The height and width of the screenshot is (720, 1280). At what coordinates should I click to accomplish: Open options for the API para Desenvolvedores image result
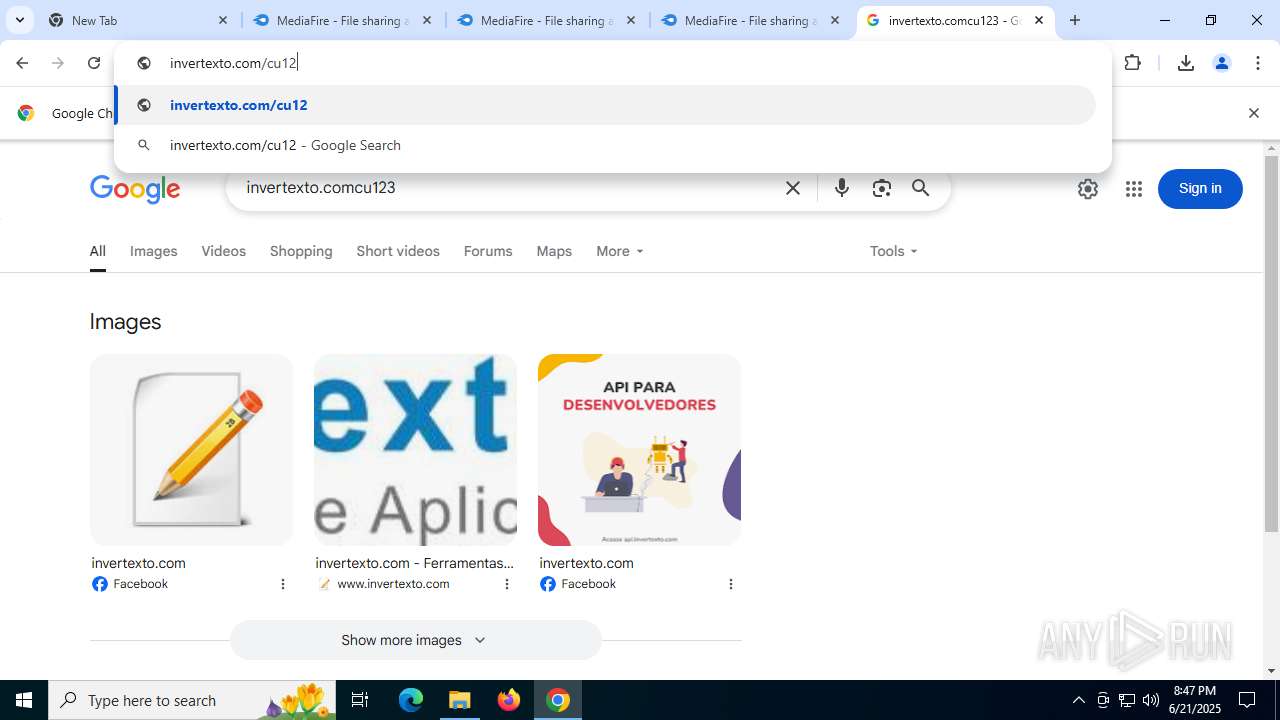[x=731, y=584]
